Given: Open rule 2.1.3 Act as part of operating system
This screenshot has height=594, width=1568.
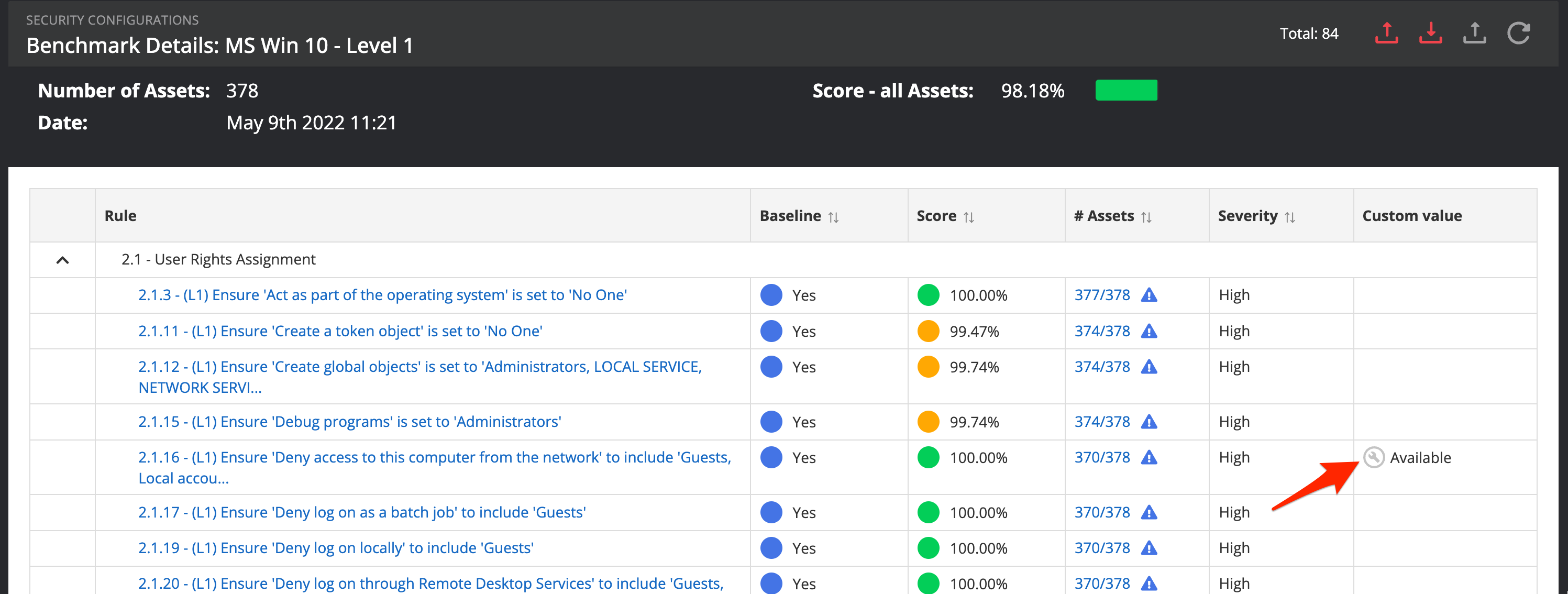Looking at the screenshot, I should pos(382,295).
